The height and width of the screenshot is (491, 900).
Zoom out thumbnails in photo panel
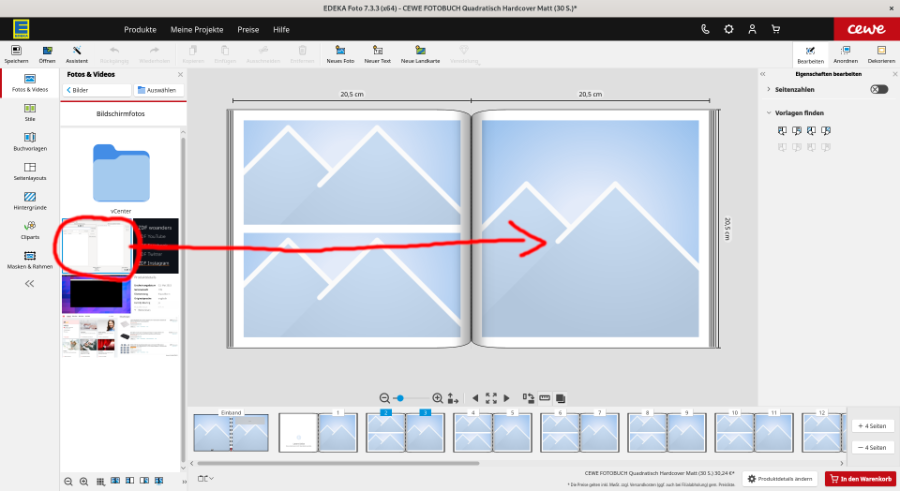tap(68, 481)
